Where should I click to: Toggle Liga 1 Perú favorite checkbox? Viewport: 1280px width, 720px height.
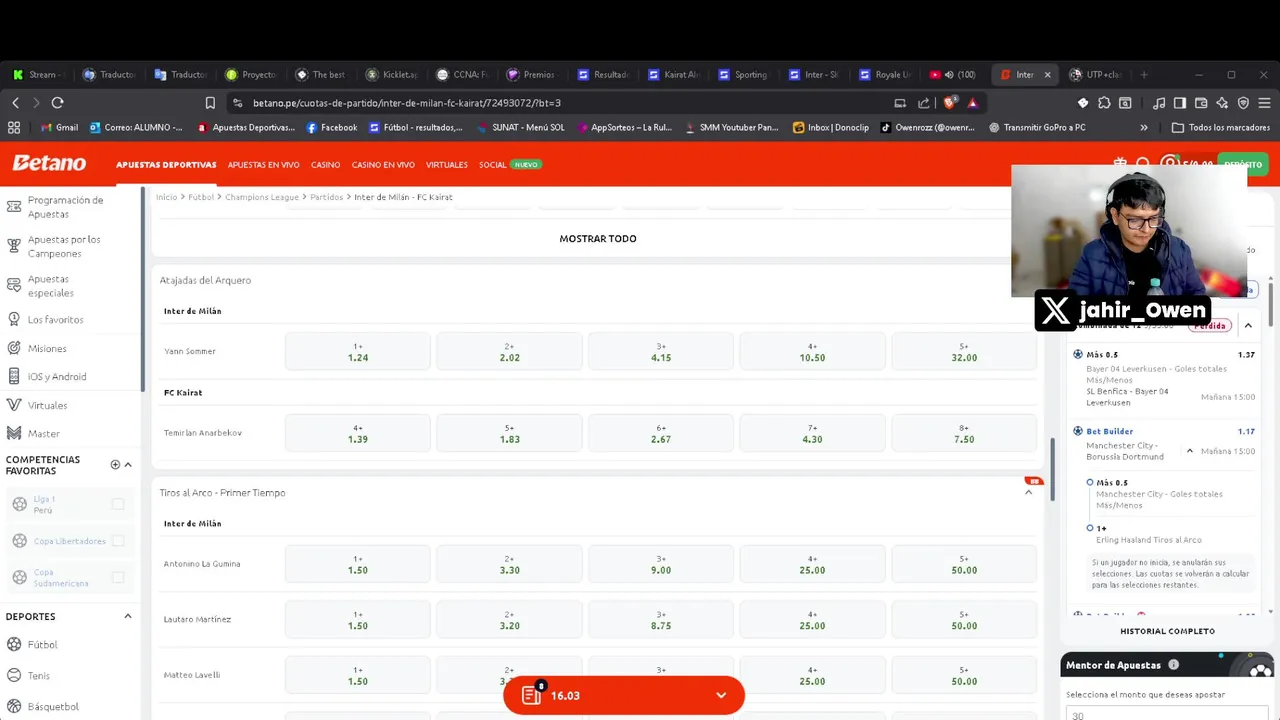coord(118,504)
